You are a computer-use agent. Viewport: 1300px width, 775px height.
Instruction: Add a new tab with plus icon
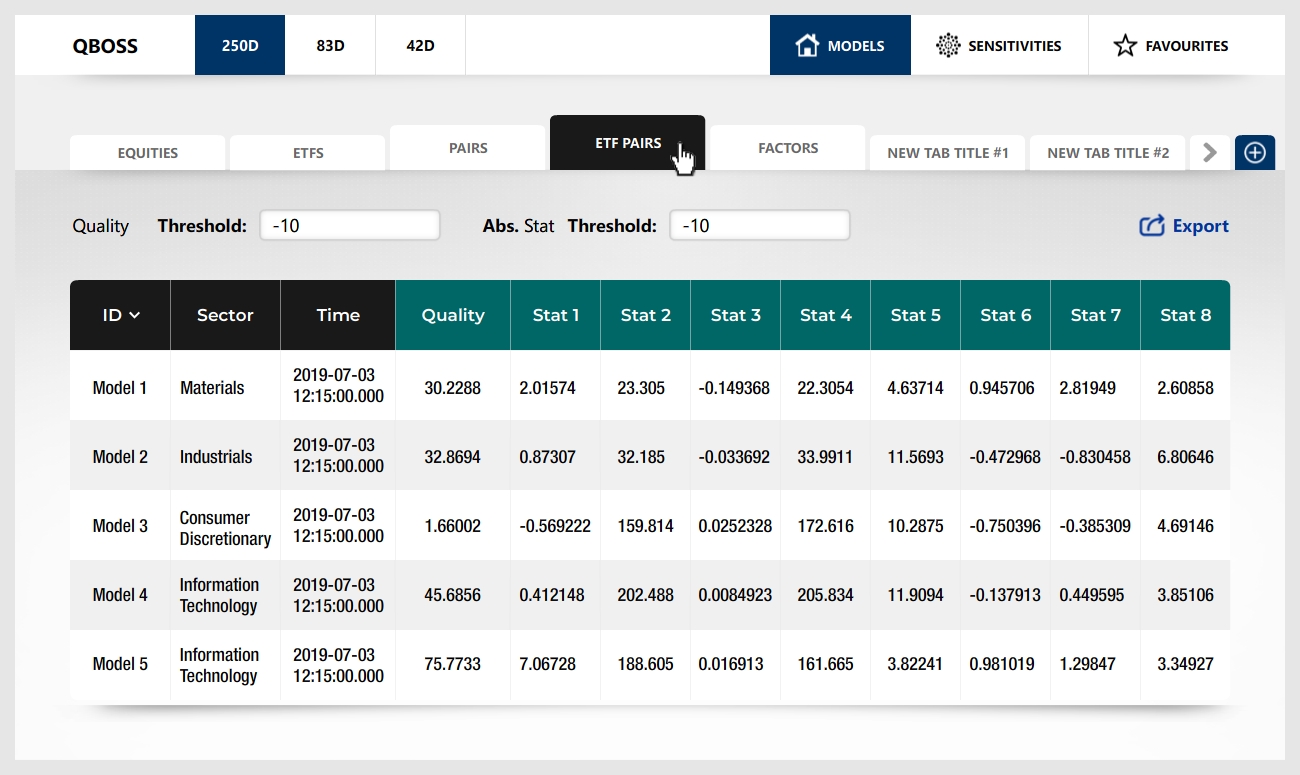[1255, 153]
